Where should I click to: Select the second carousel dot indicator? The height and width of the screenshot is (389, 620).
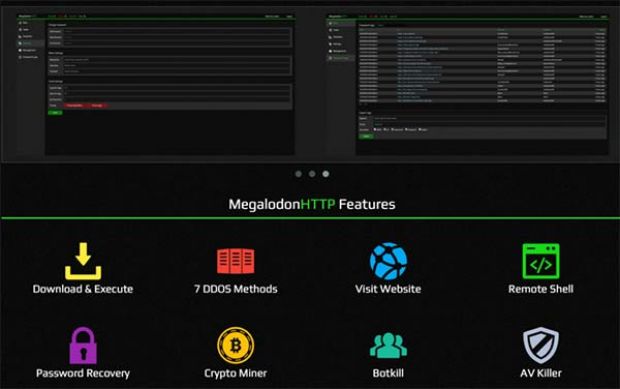tap(312, 174)
